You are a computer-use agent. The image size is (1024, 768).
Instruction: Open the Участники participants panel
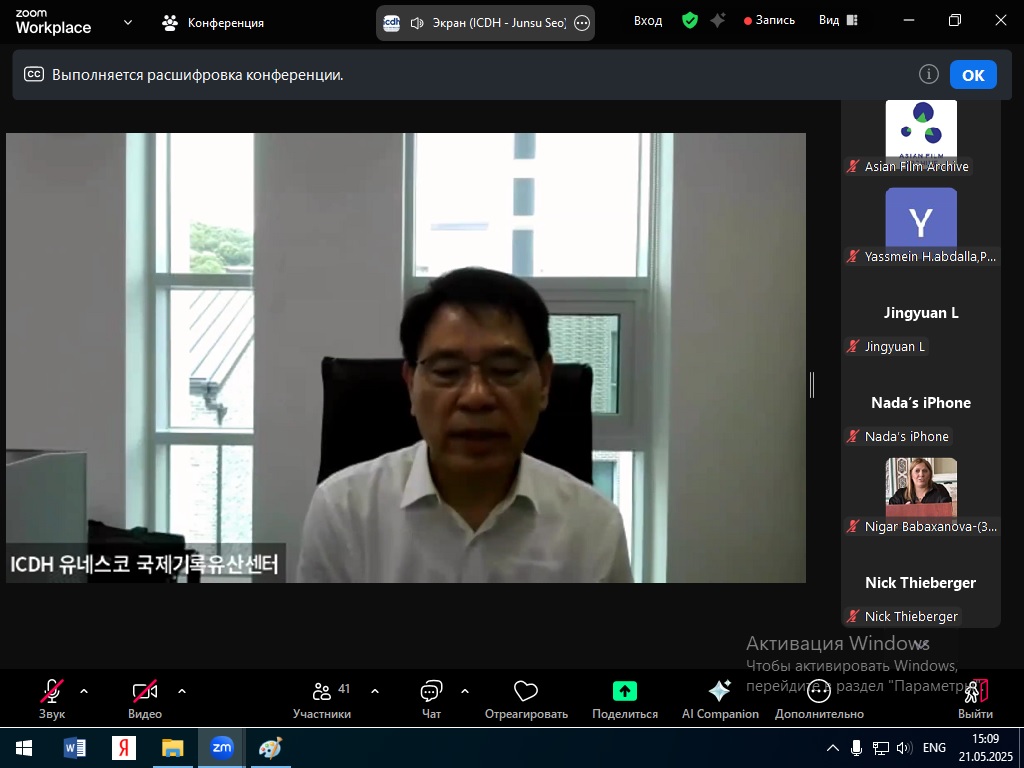tap(322, 699)
